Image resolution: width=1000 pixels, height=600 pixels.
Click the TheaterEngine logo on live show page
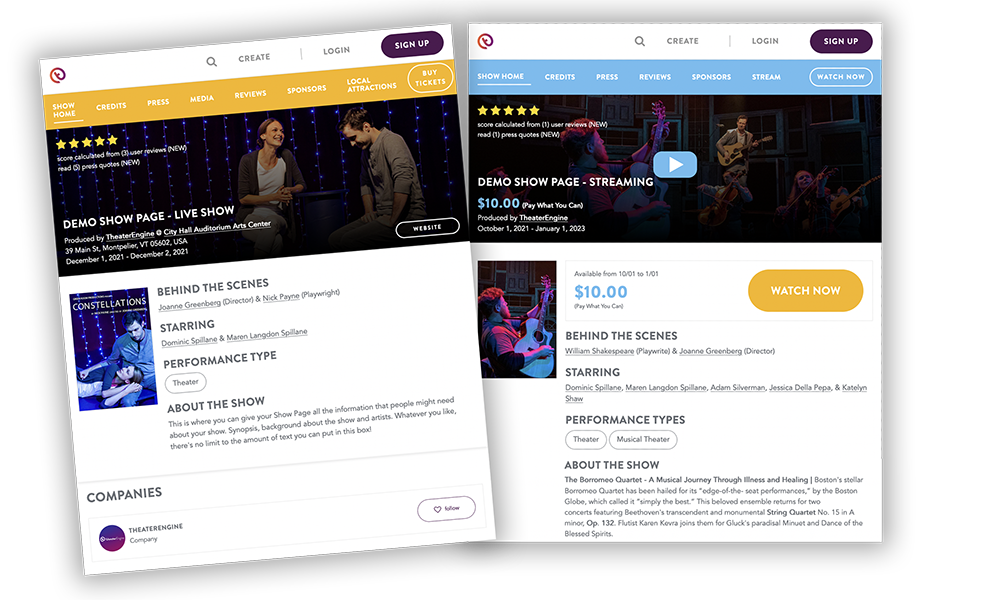pos(58,75)
